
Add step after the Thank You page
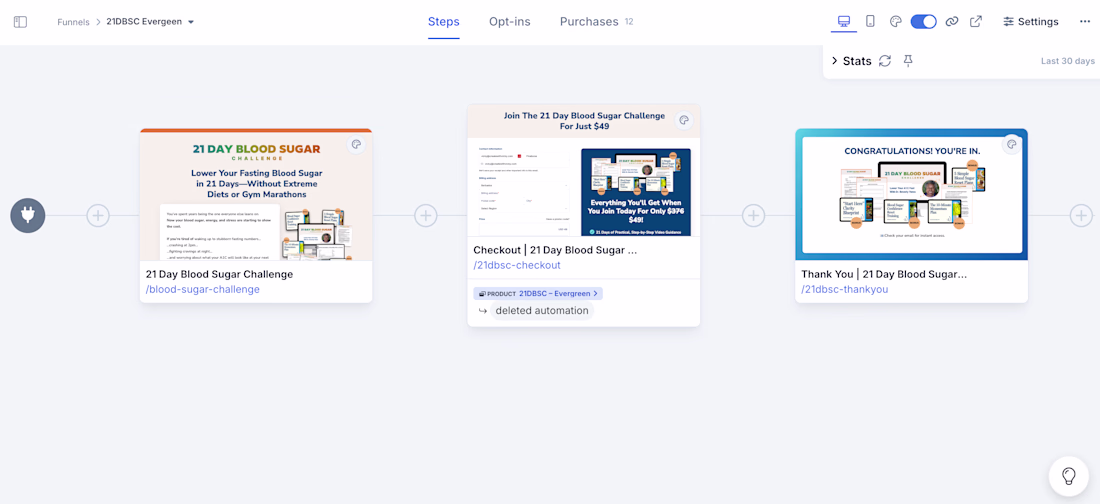[x=1081, y=215]
